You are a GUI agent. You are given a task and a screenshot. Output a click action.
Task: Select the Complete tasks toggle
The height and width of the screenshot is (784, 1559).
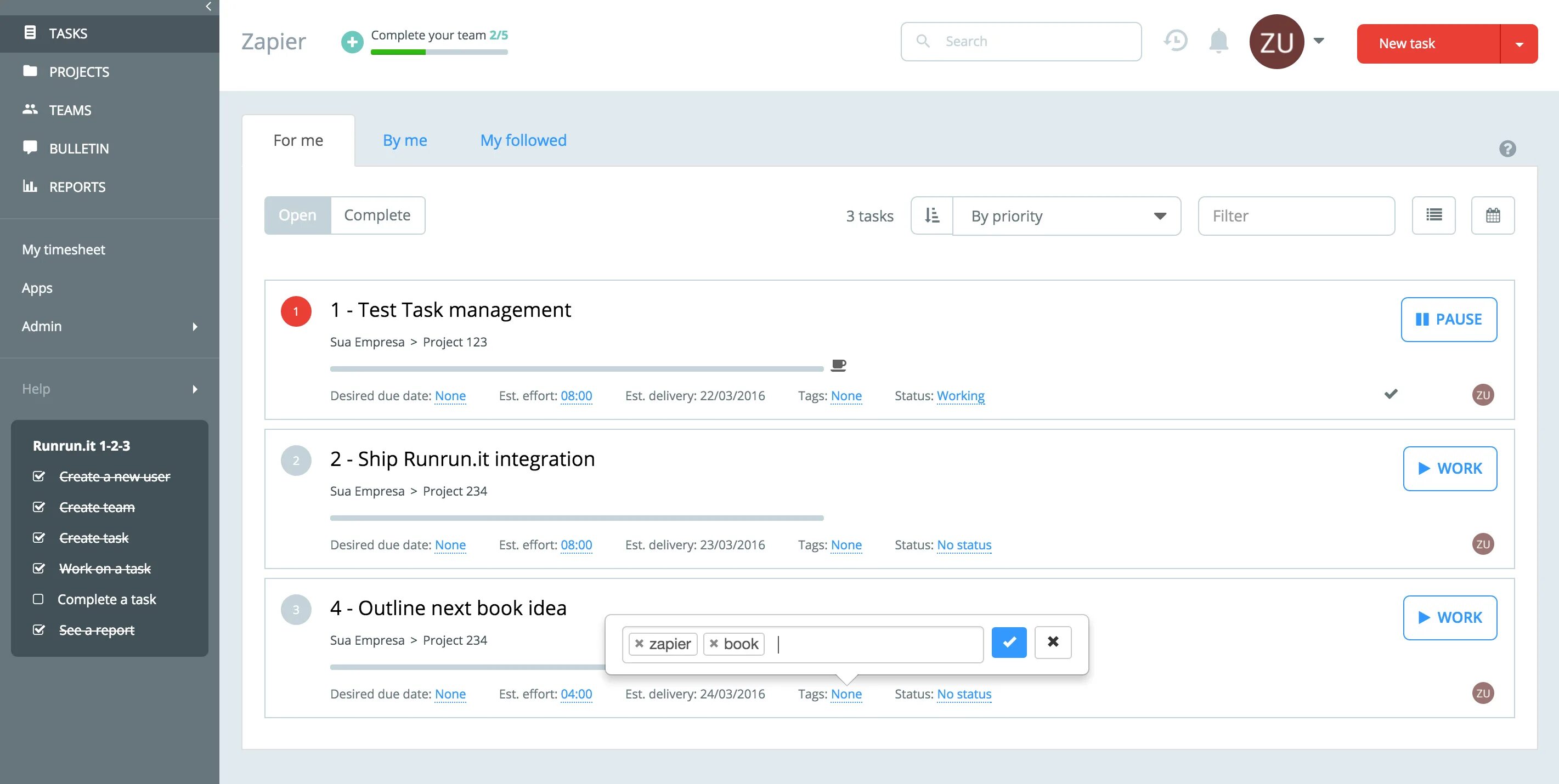point(377,215)
